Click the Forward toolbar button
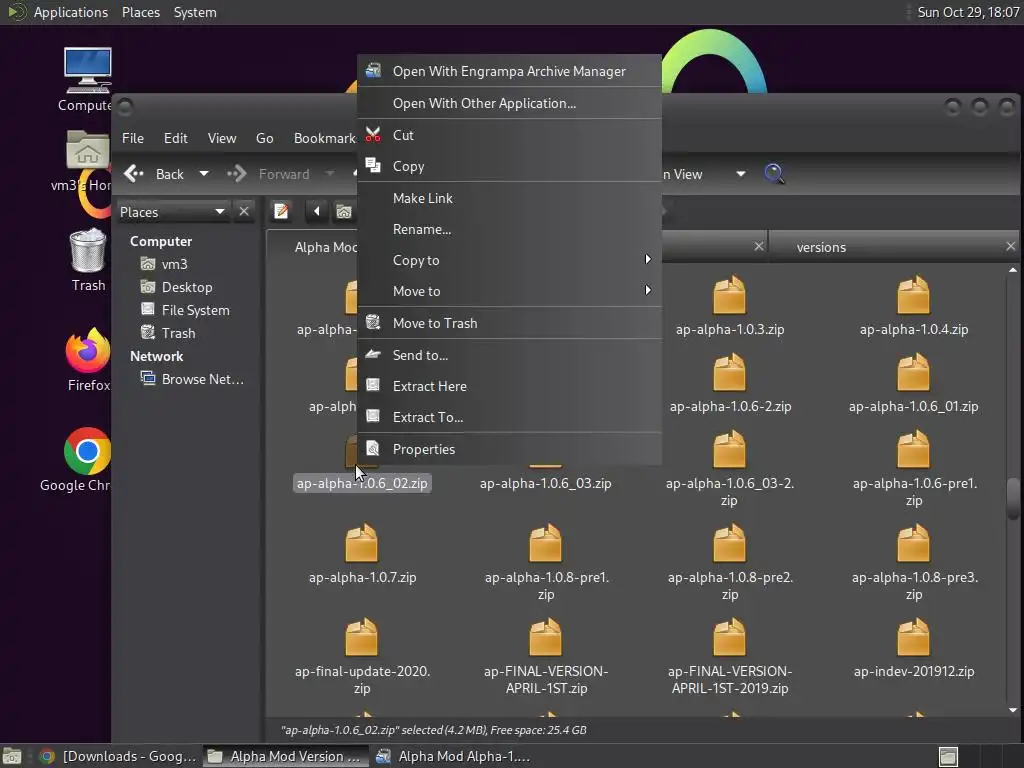Viewport: 1024px width, 768px height. click(269, 174)
